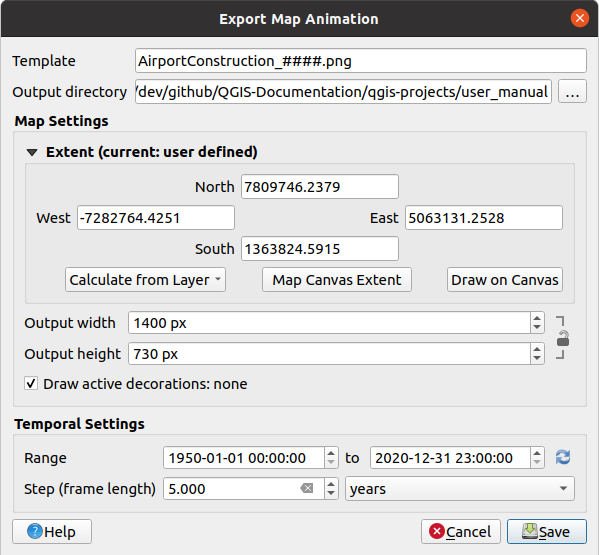Browse for output directory with ellipsis button
The image size is (599, 555).
tap(572, 92)
